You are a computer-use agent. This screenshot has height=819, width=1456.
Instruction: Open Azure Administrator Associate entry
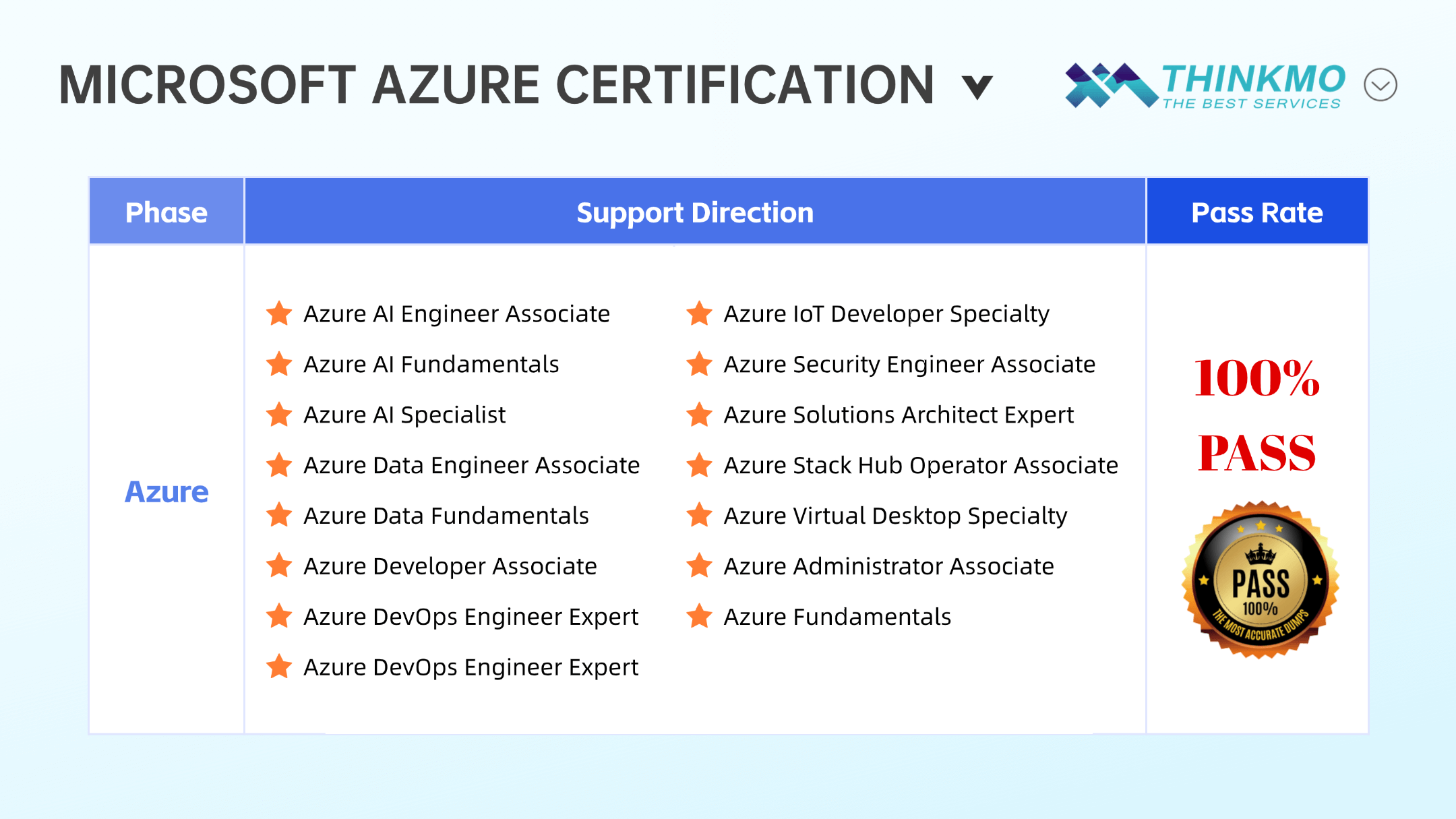coord(888,566)
